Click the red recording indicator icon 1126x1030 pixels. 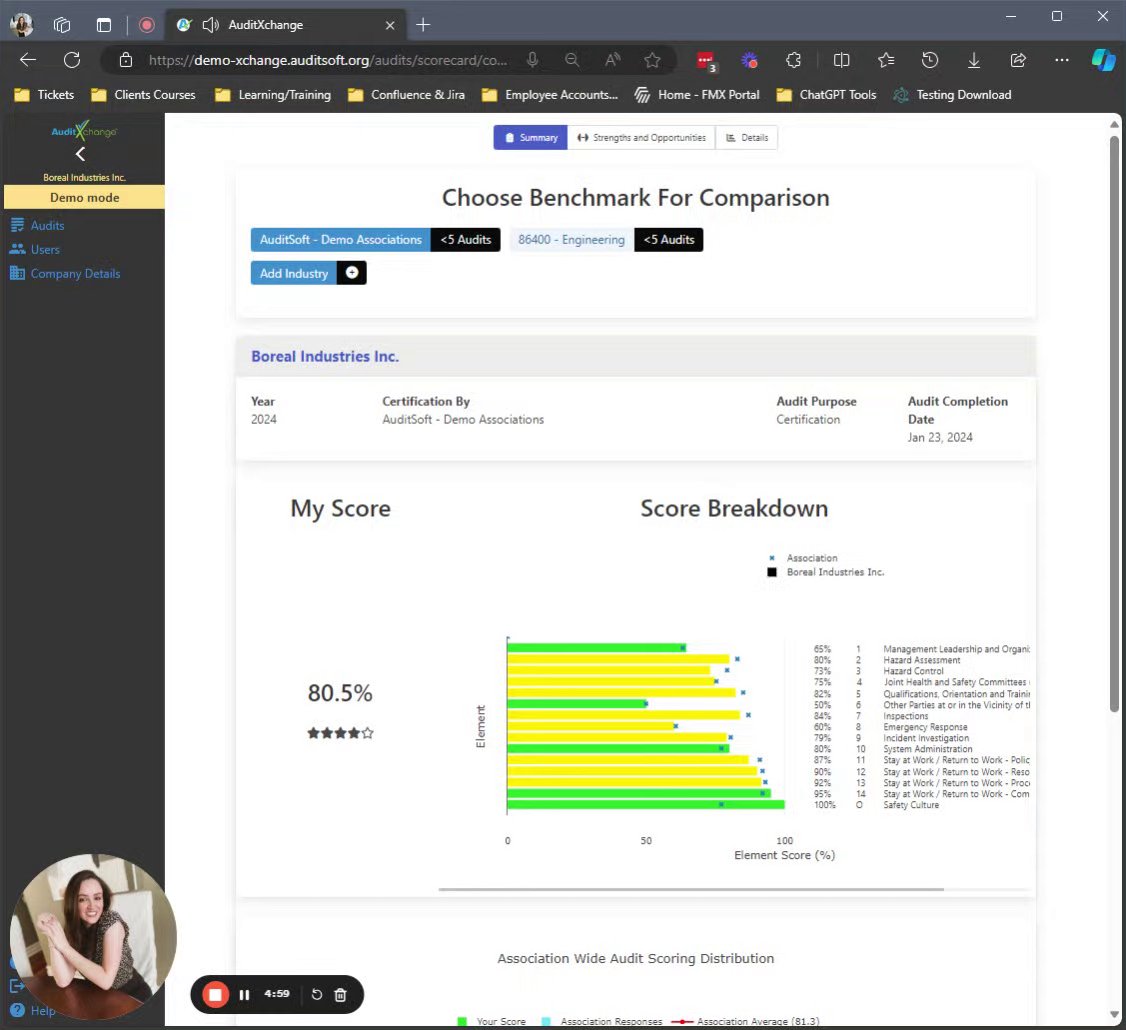(x=146, y=25)
